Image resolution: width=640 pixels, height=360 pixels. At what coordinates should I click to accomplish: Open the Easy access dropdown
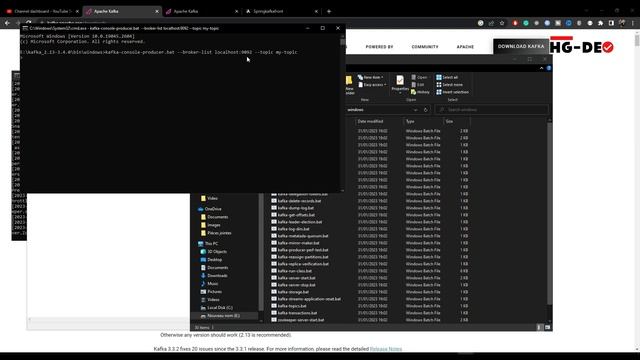click(x=372, y=85)
